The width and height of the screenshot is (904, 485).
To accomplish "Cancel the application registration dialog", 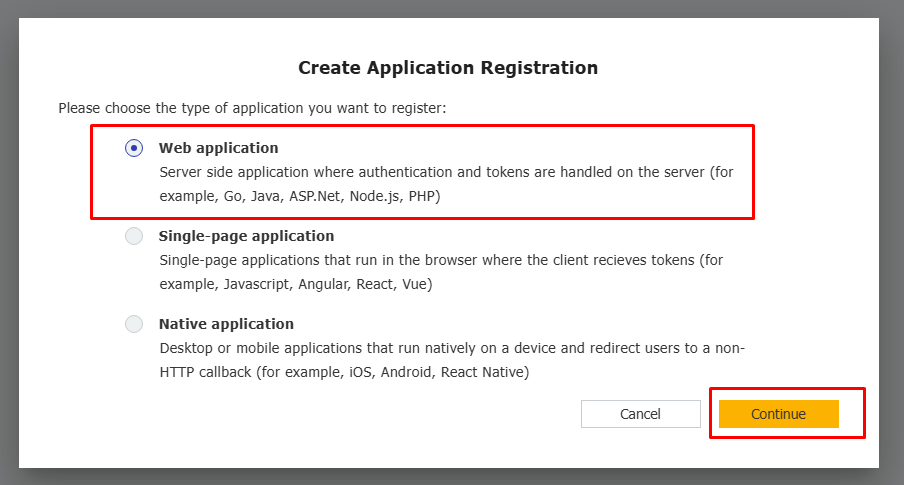I will (x=640, y=414).
